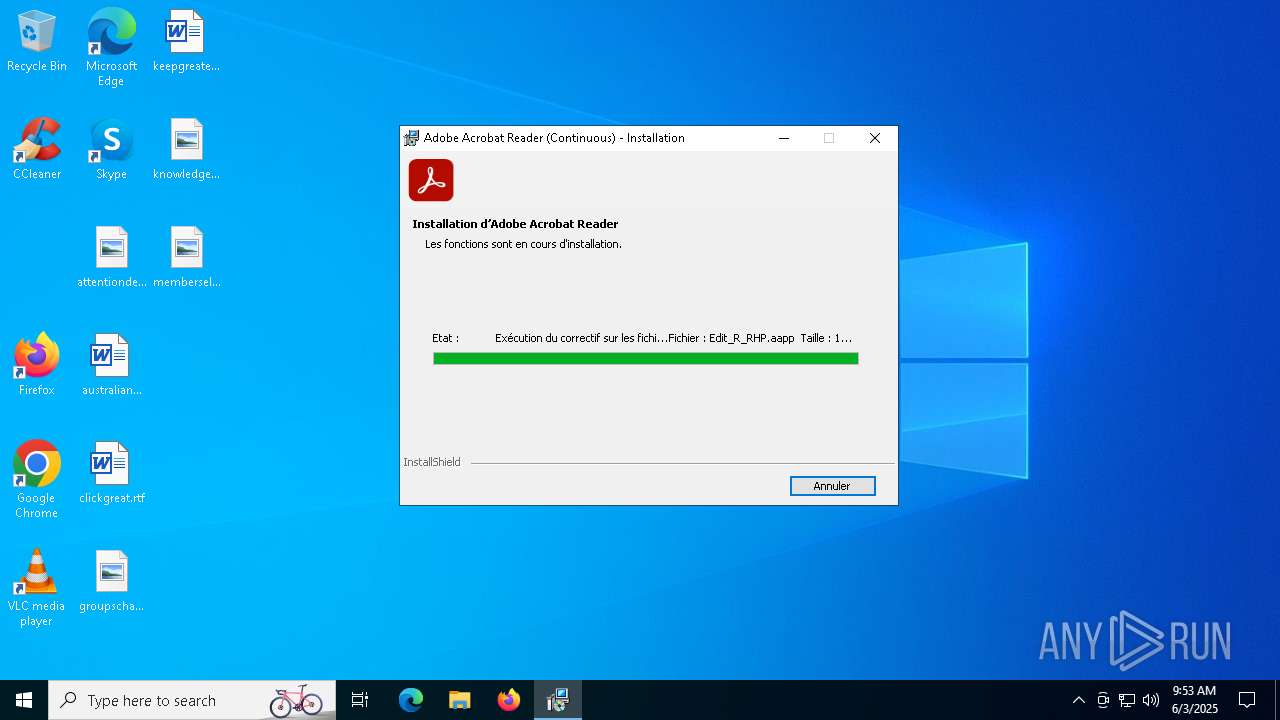This screenshot has height=720, width=1280.
Task: Open the clock showing 9:53 AM
Action: pos(1194,700)
